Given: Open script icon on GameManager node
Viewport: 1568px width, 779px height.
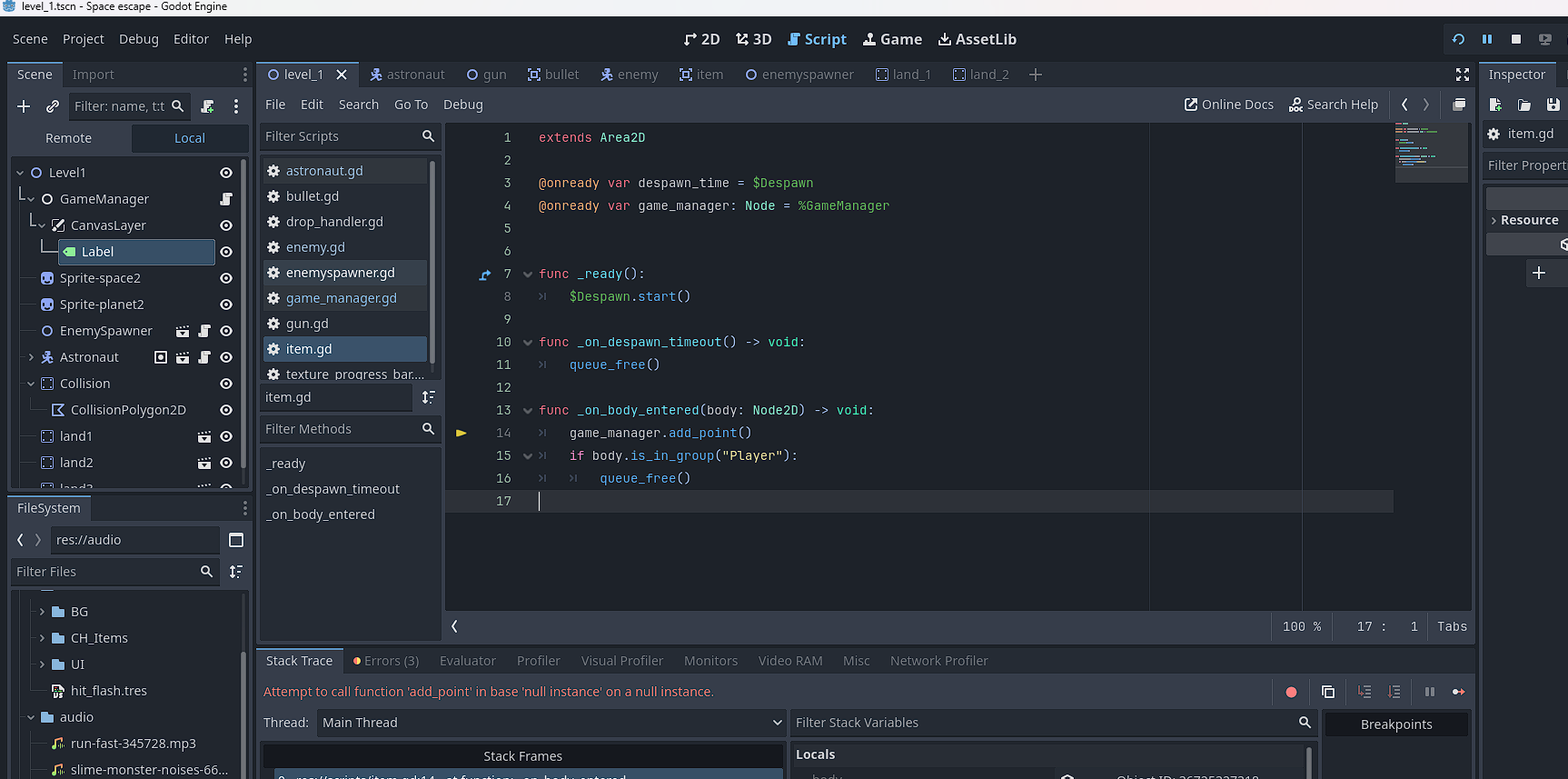Looking at the screenshot, I should 226,199.
